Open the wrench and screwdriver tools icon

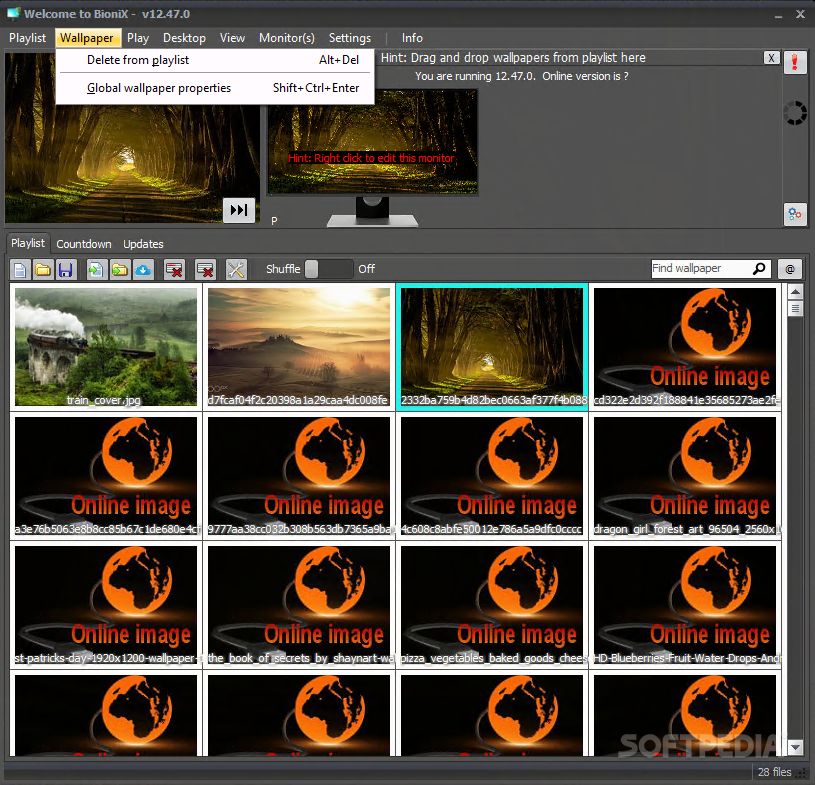tap(236, 269)
